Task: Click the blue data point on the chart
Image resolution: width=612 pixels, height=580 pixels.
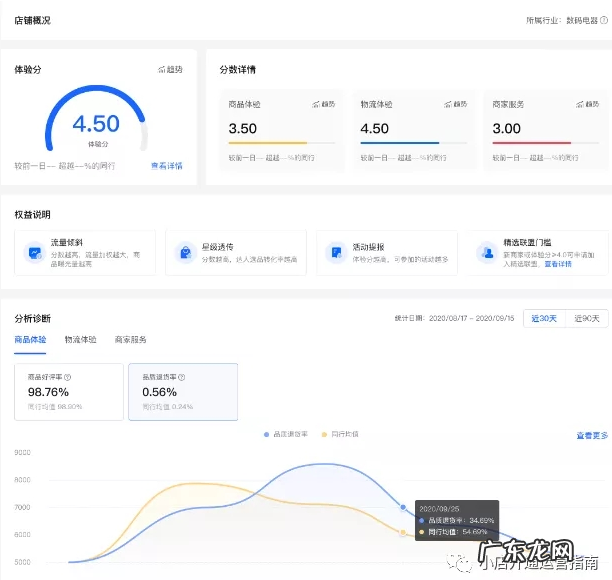Action: point(403,507)
